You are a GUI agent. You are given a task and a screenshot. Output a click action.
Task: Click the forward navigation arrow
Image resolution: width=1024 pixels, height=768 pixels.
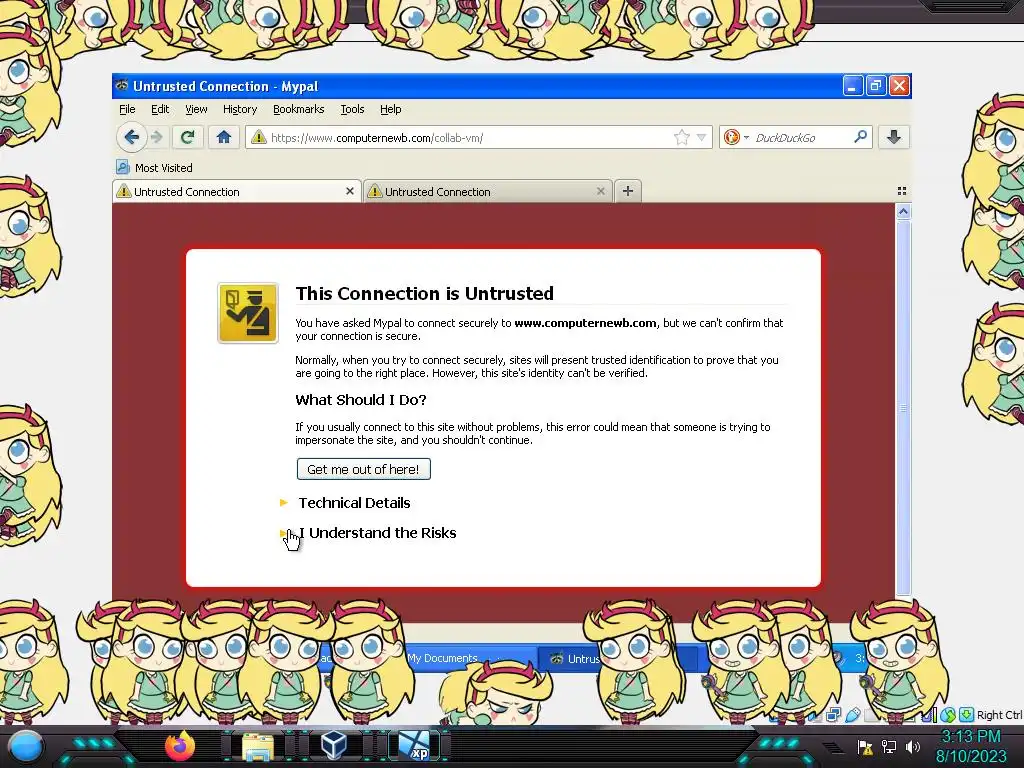[x=157, y=137]
